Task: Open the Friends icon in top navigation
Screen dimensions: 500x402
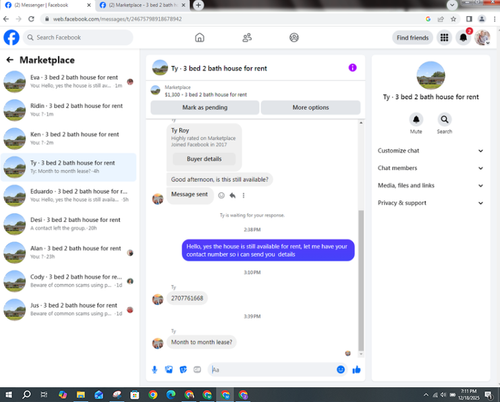Action: point(247,37)
